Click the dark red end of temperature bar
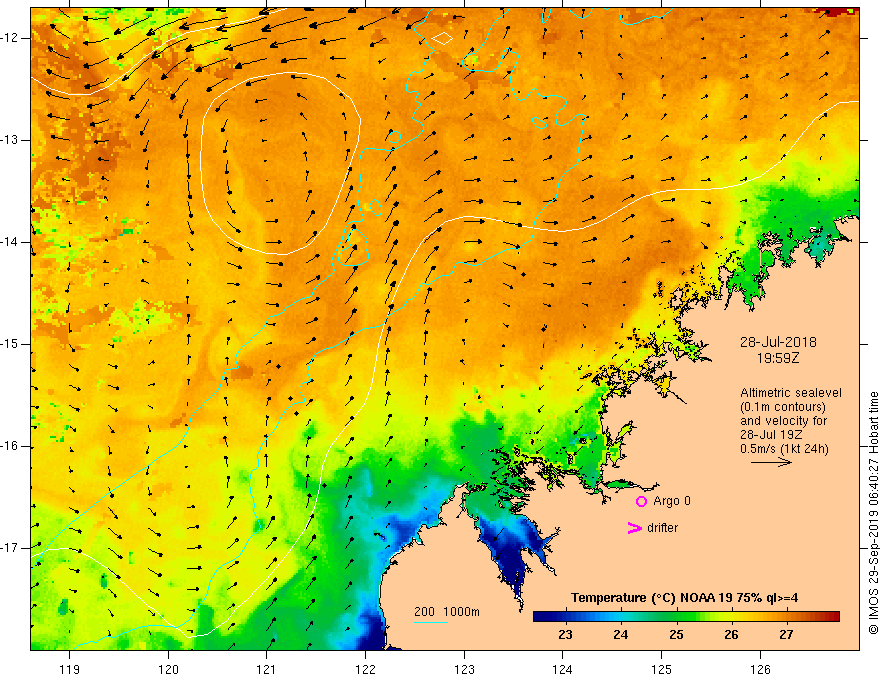This screenshot has width=880, height=680. click(833, 617)
